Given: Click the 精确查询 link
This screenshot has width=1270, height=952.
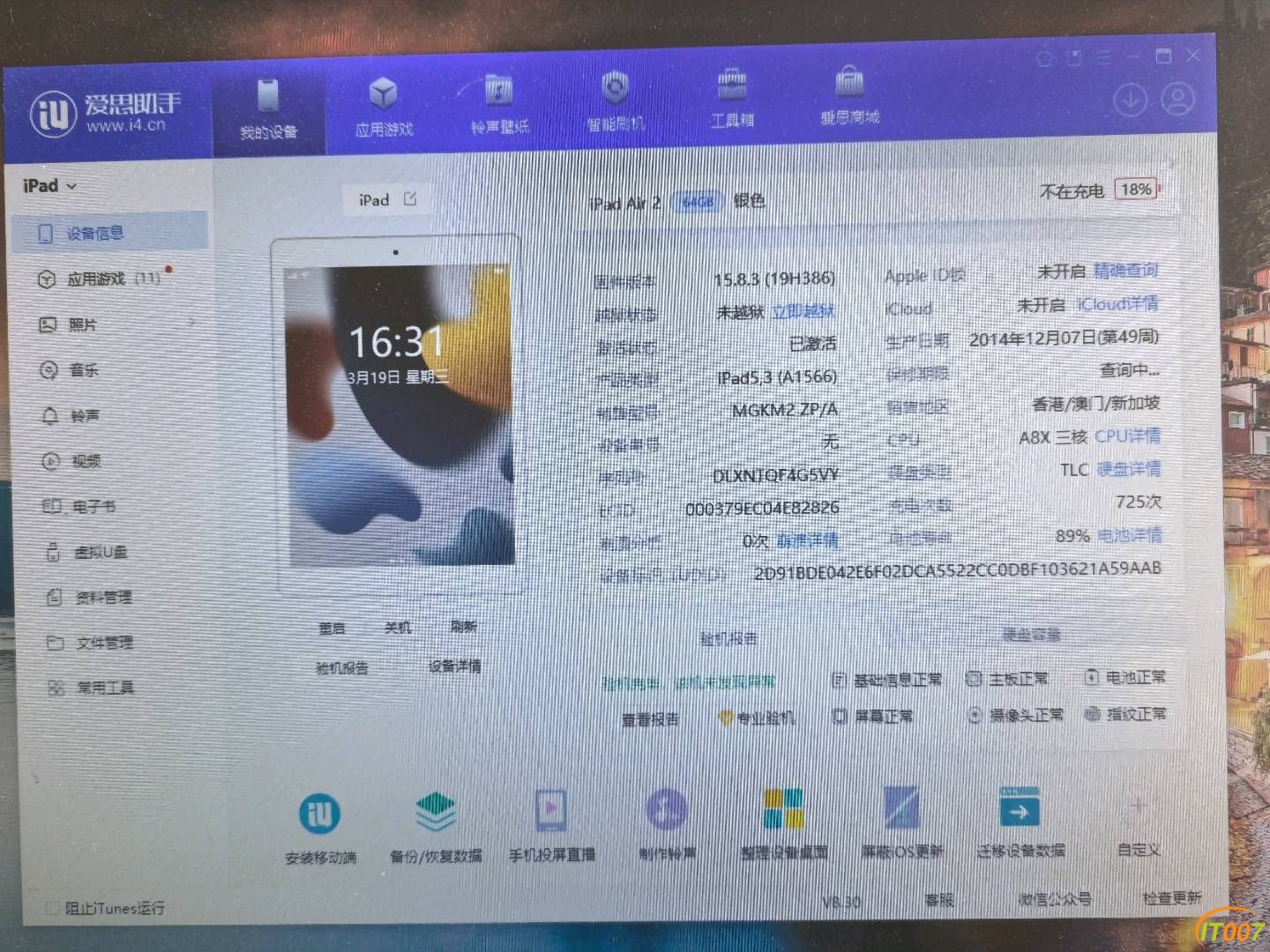Looking at the screenshot, I should tap(1126, 271).
